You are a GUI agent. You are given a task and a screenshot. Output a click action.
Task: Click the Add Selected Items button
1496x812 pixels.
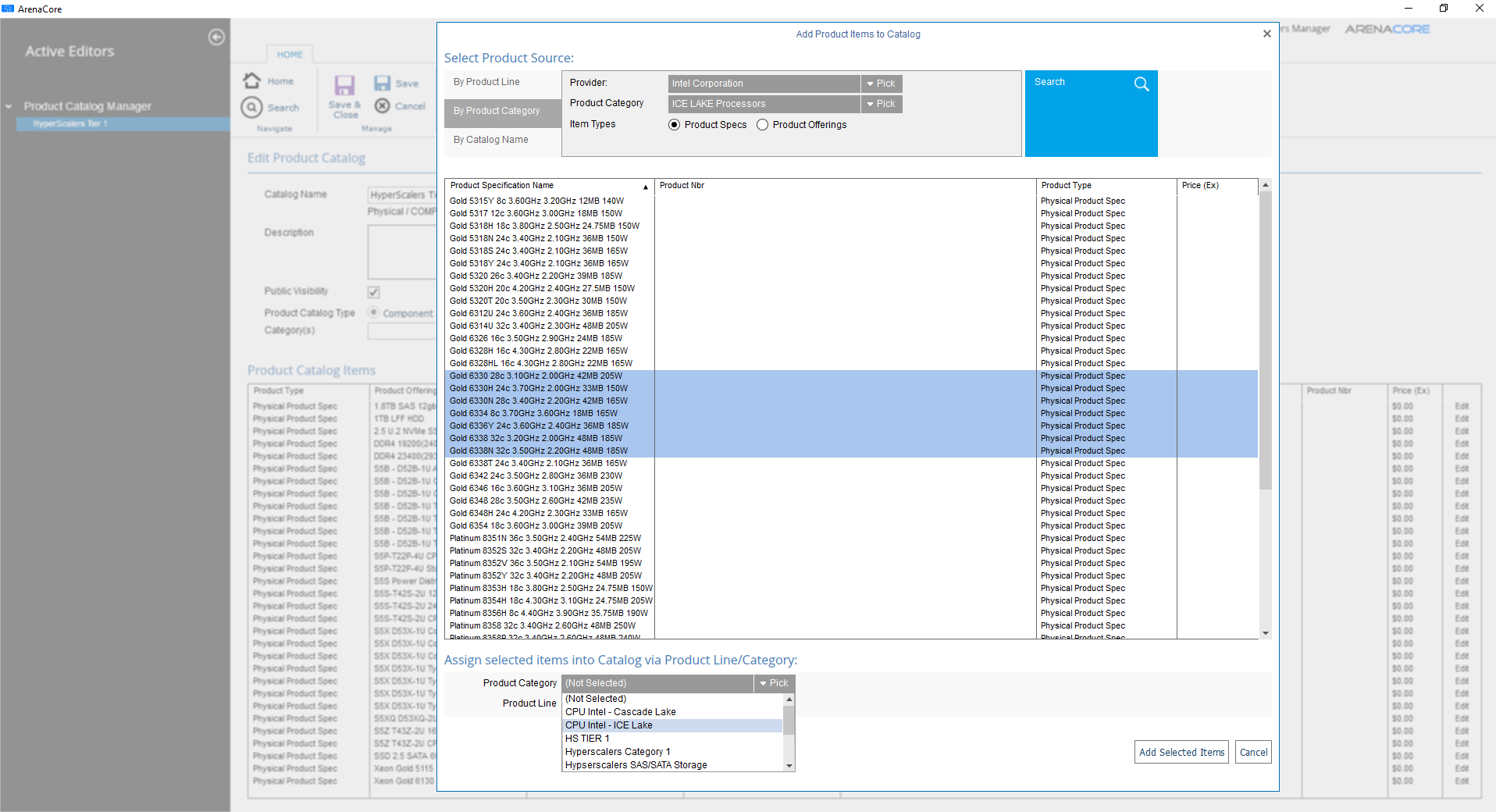tap(1181, 753)
